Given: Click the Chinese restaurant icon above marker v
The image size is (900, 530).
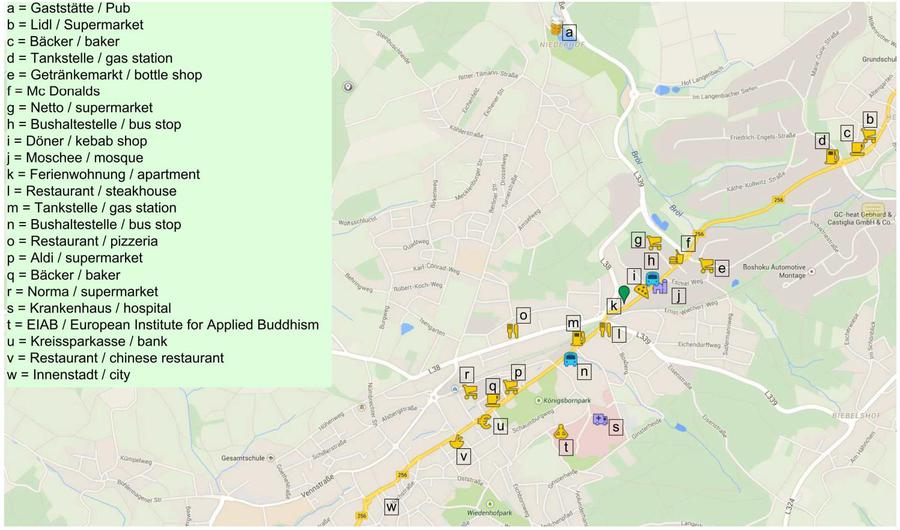Looking at the screenshot, I should pyautogui.click(x=458, y=440).
